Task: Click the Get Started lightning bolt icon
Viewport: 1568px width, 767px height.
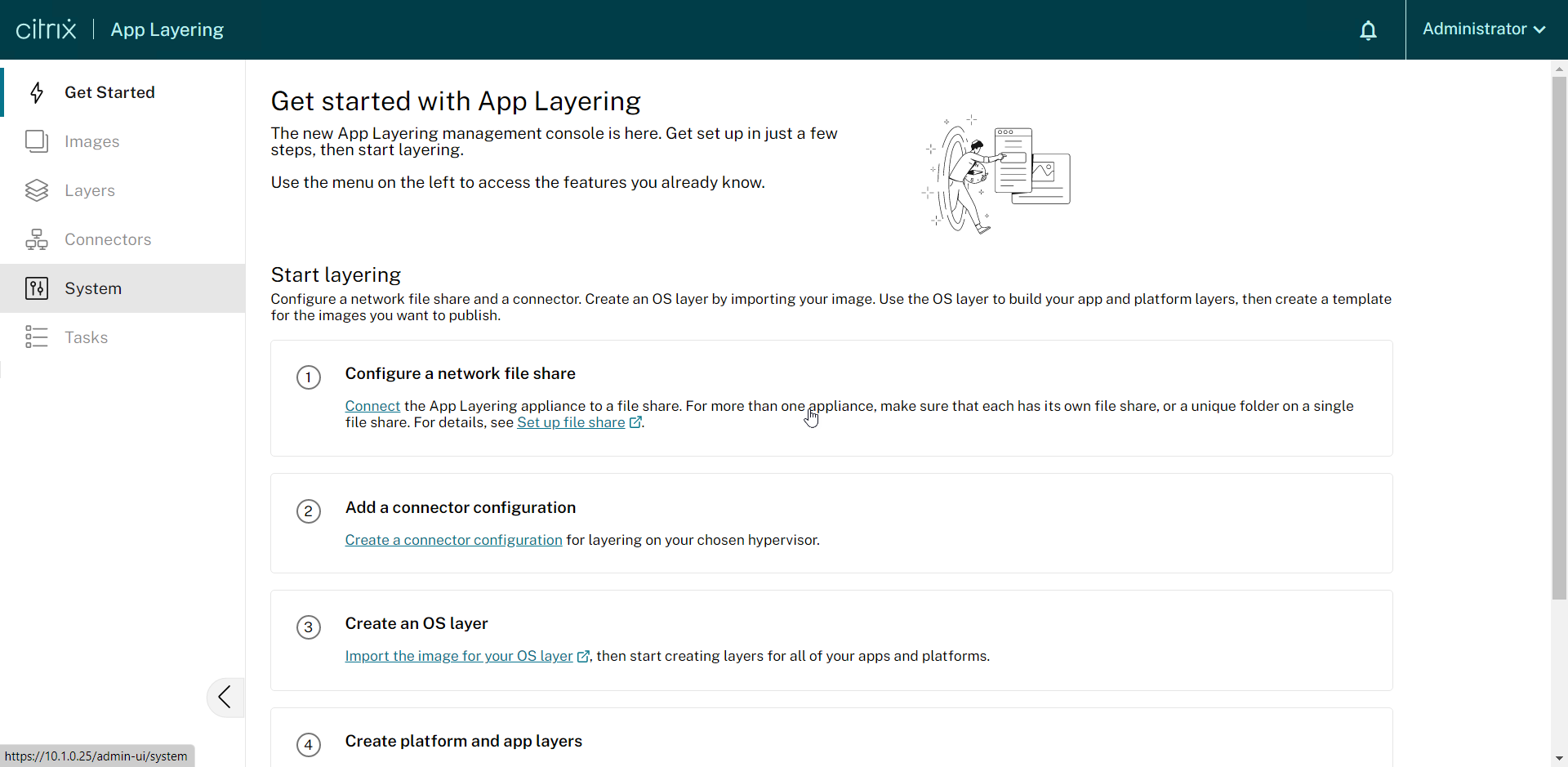Action: (x=37, y=92)
